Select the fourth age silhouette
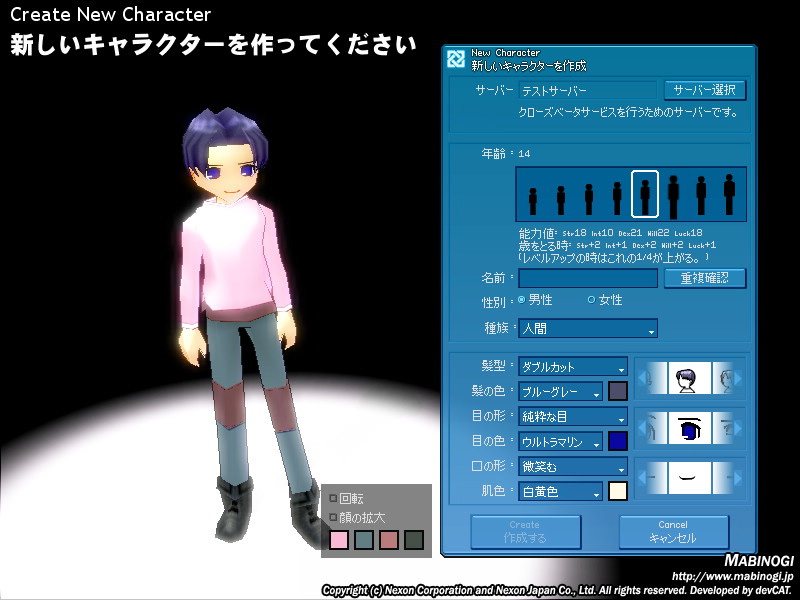The width and height of the screenshot is (800, 600). coord(617,198)
